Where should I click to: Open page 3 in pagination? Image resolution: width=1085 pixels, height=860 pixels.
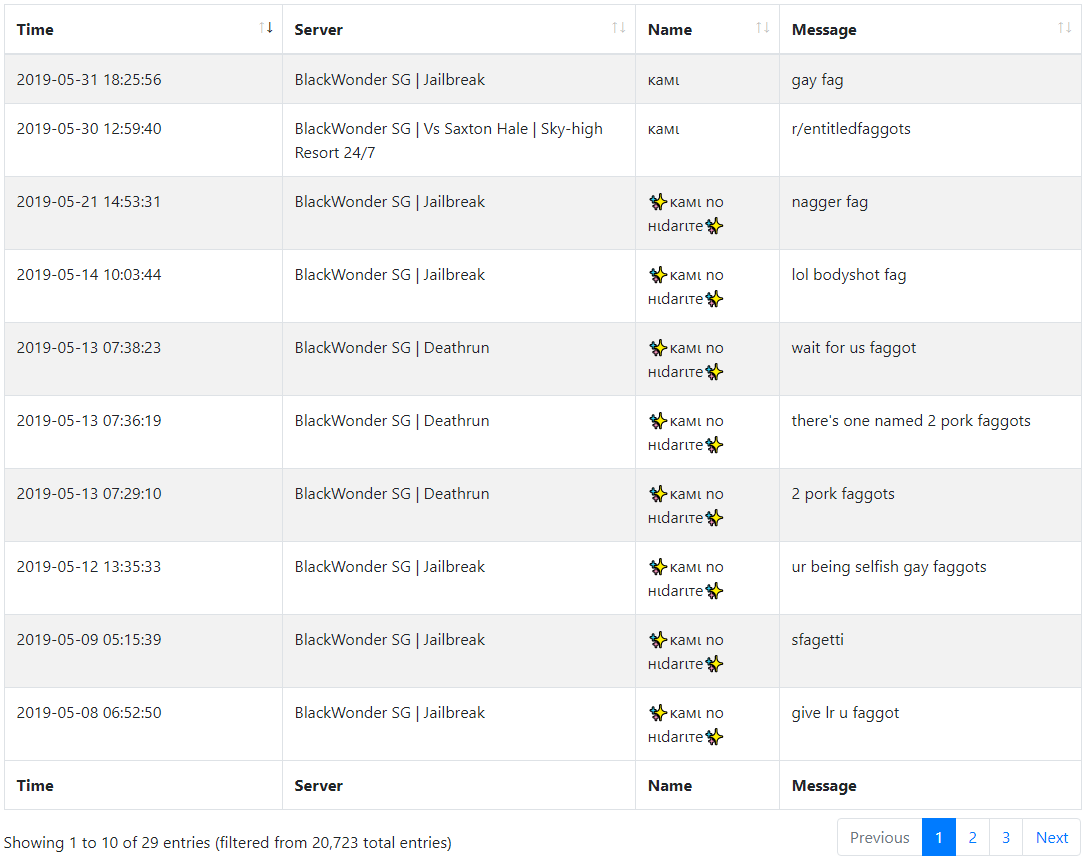coord(1005,837)
